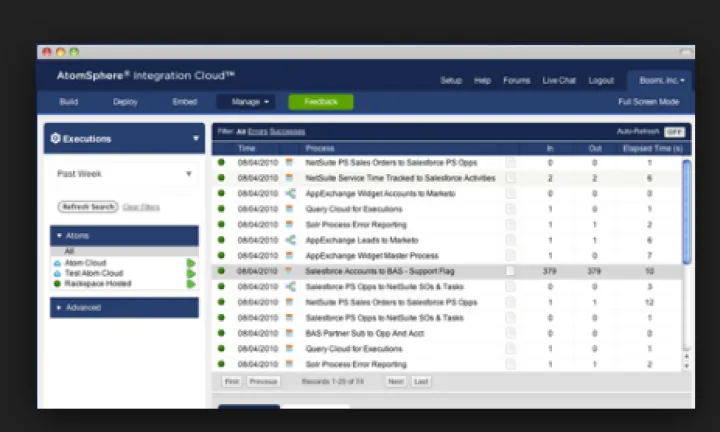The width and height of the screenshot is (720, 432).
Task: Open log icon for AppExchange Widget Master Process
Action: (x=510, y=256)
